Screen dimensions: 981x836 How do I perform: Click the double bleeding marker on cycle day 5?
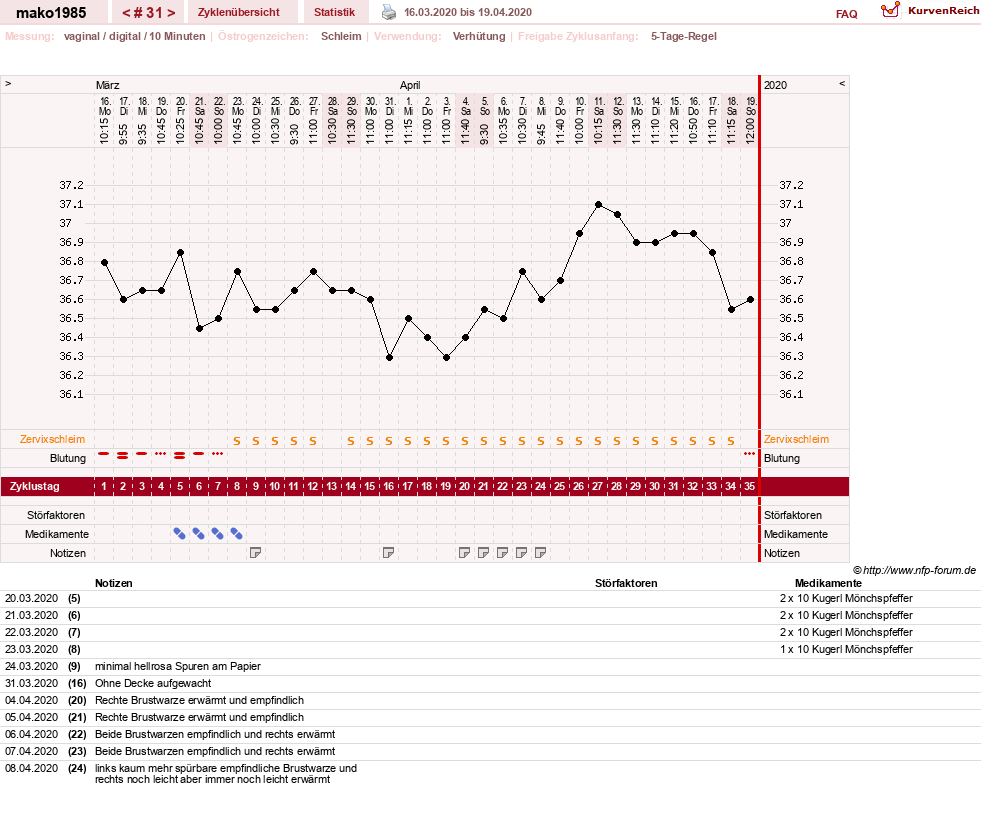[180, 456]
